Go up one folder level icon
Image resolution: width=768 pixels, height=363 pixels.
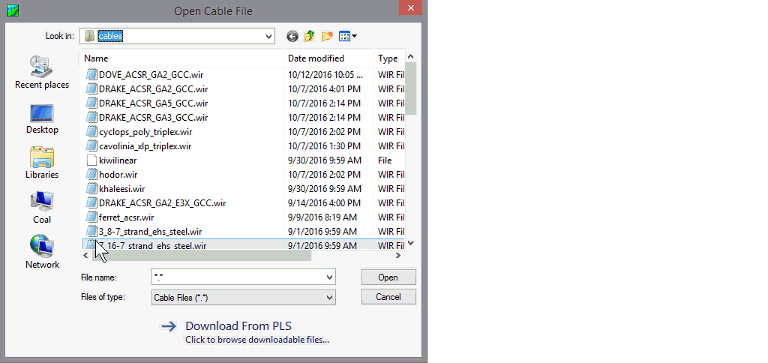[309, 36]
